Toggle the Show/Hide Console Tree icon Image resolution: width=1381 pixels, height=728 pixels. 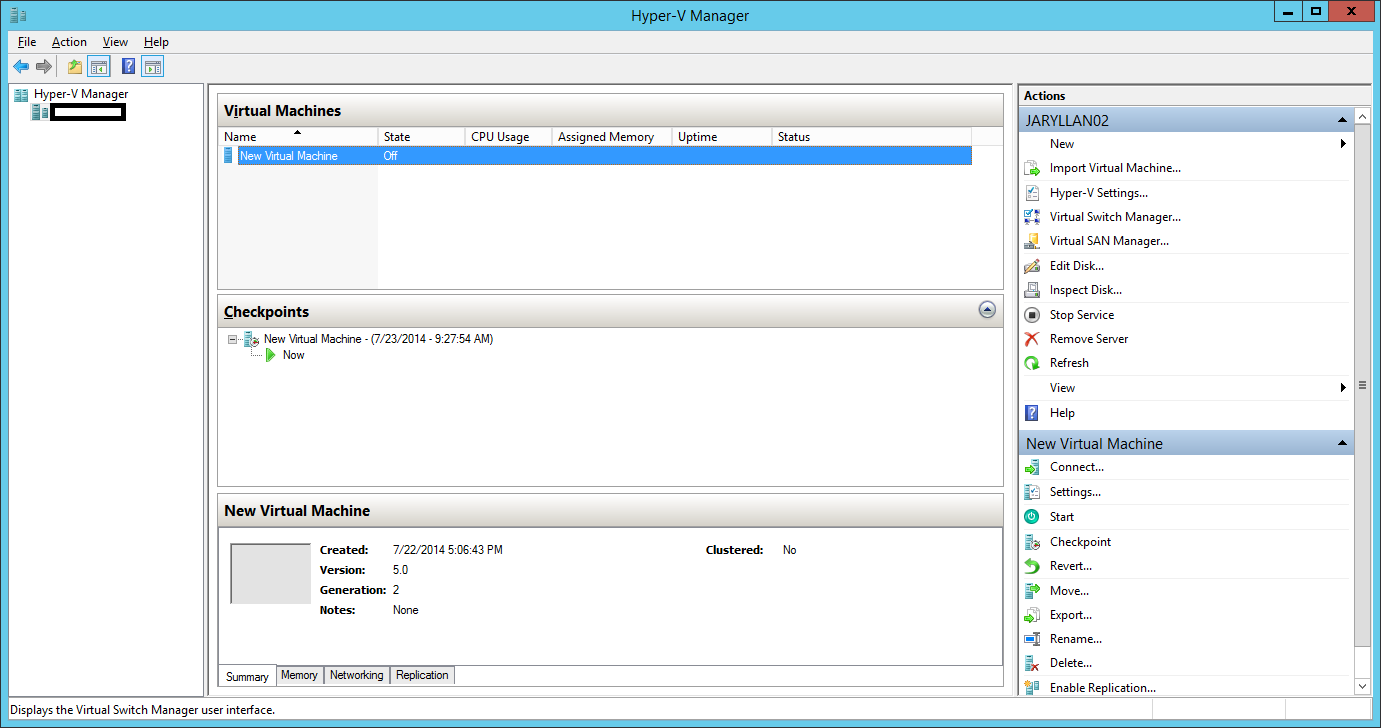[x=98, y=67]
